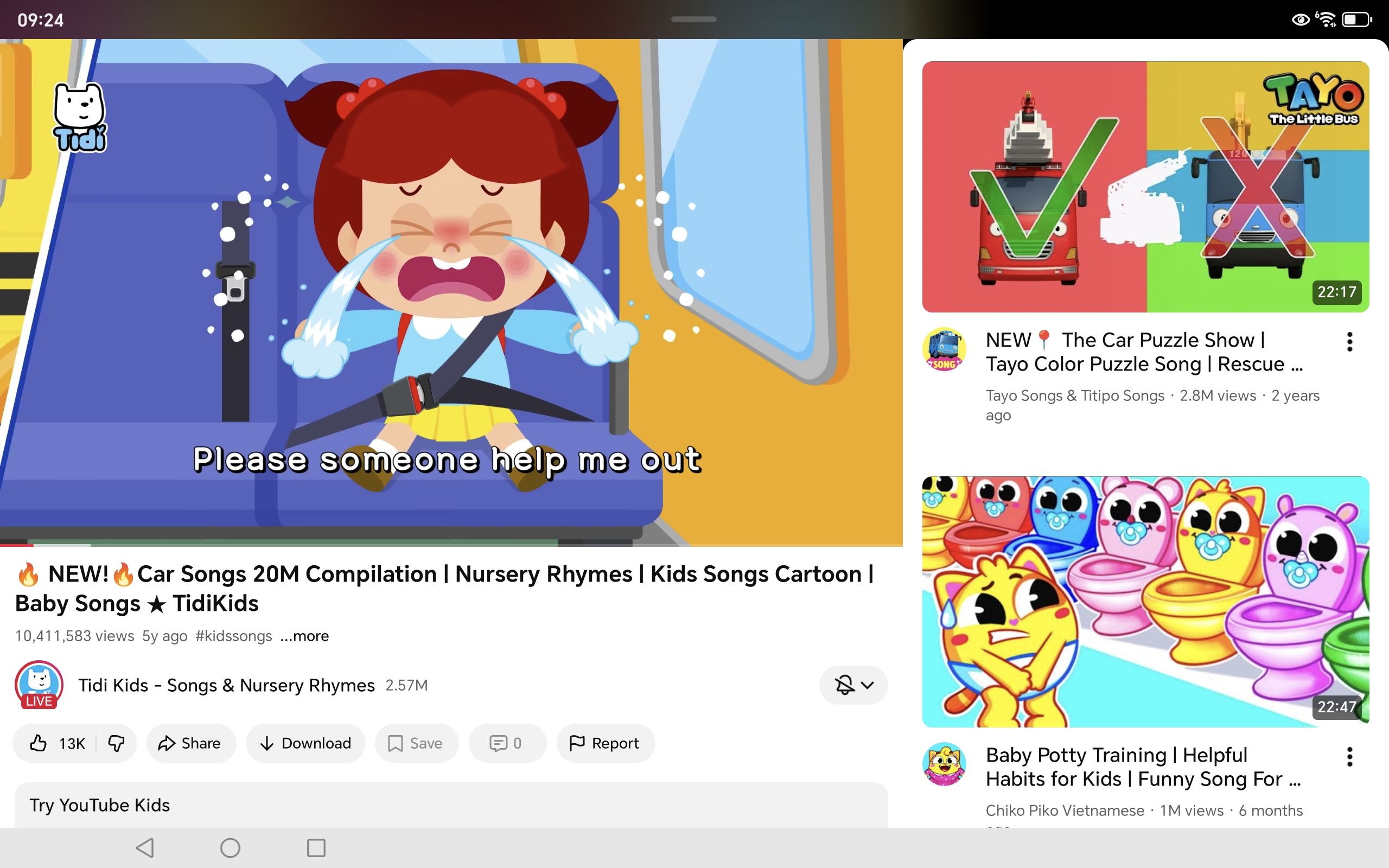This screenshot has height=868, width=1389.
Task: Tap the Wi-Fi status icon
Action: 1326,20
